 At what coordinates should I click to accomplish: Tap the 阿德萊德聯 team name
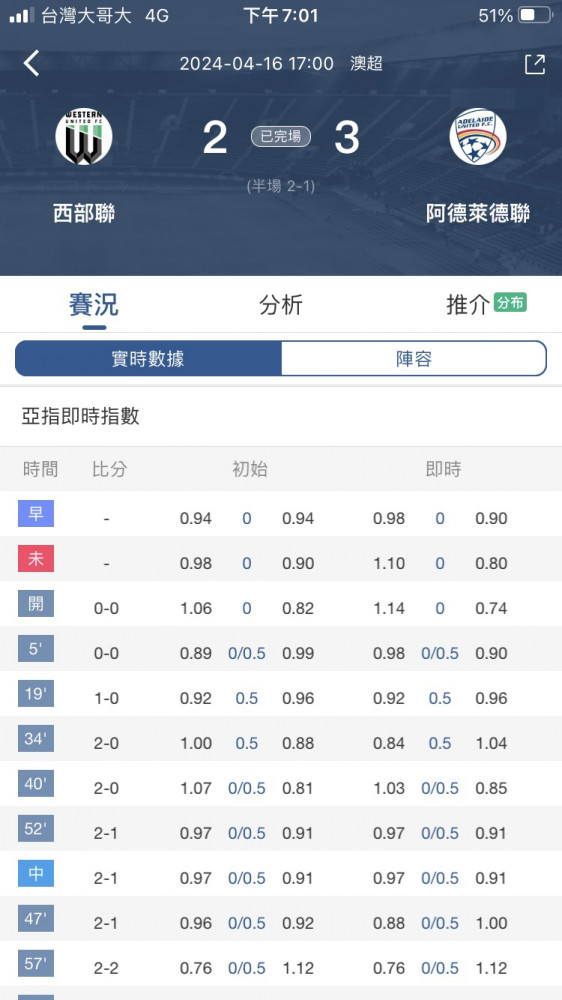tap(478, 214)
